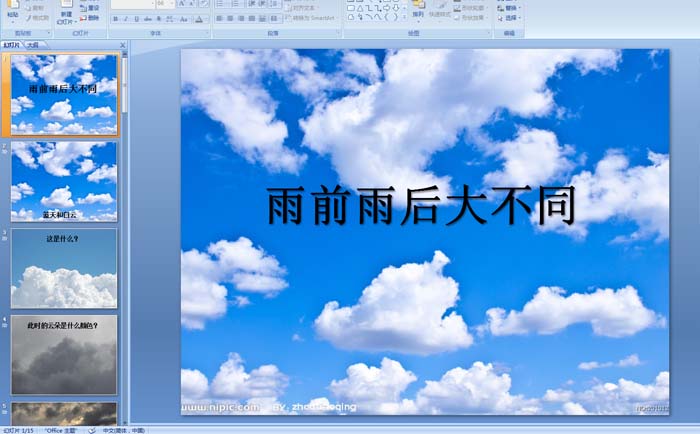Align text right

(x=241, y=19)
